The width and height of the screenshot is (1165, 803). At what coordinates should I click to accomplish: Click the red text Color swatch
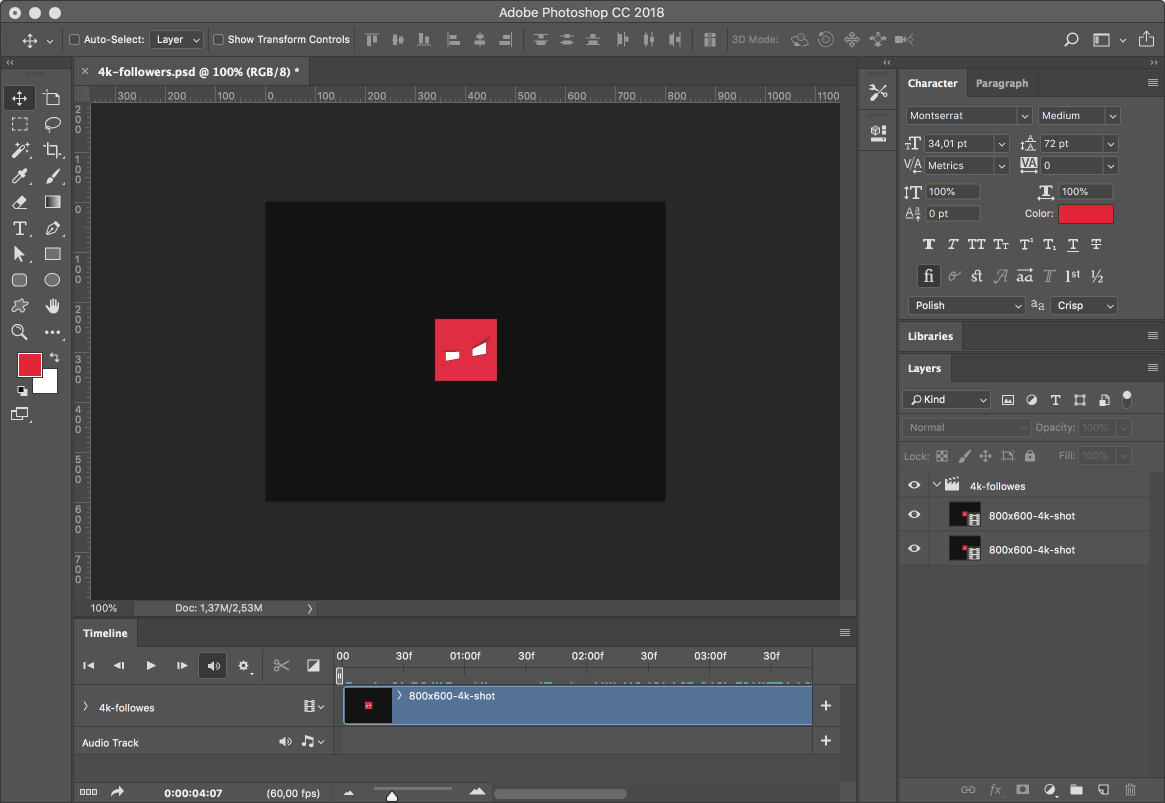(x=1086, y=214)
